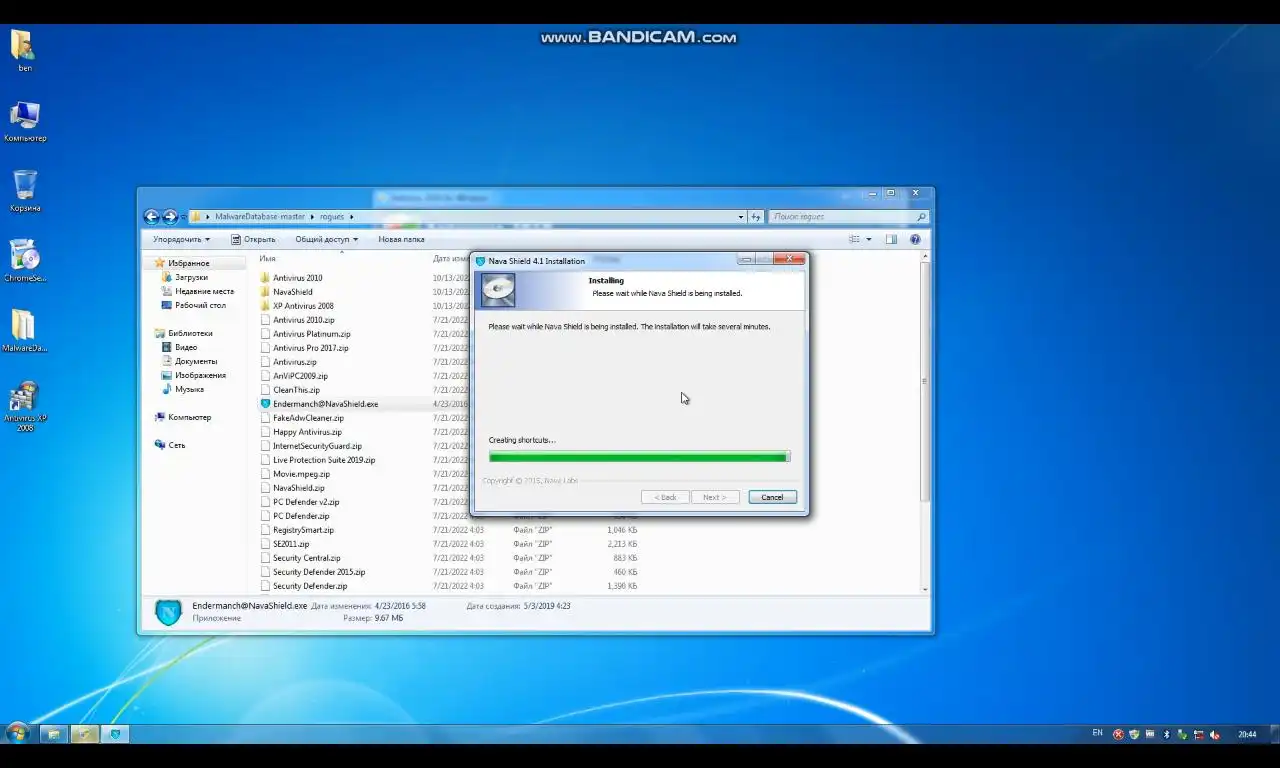This screenshot has height=768, width=1280.
Task: Select the Endermanch@NavaShield.exe shield icon
Action: (x=265, y=404)
